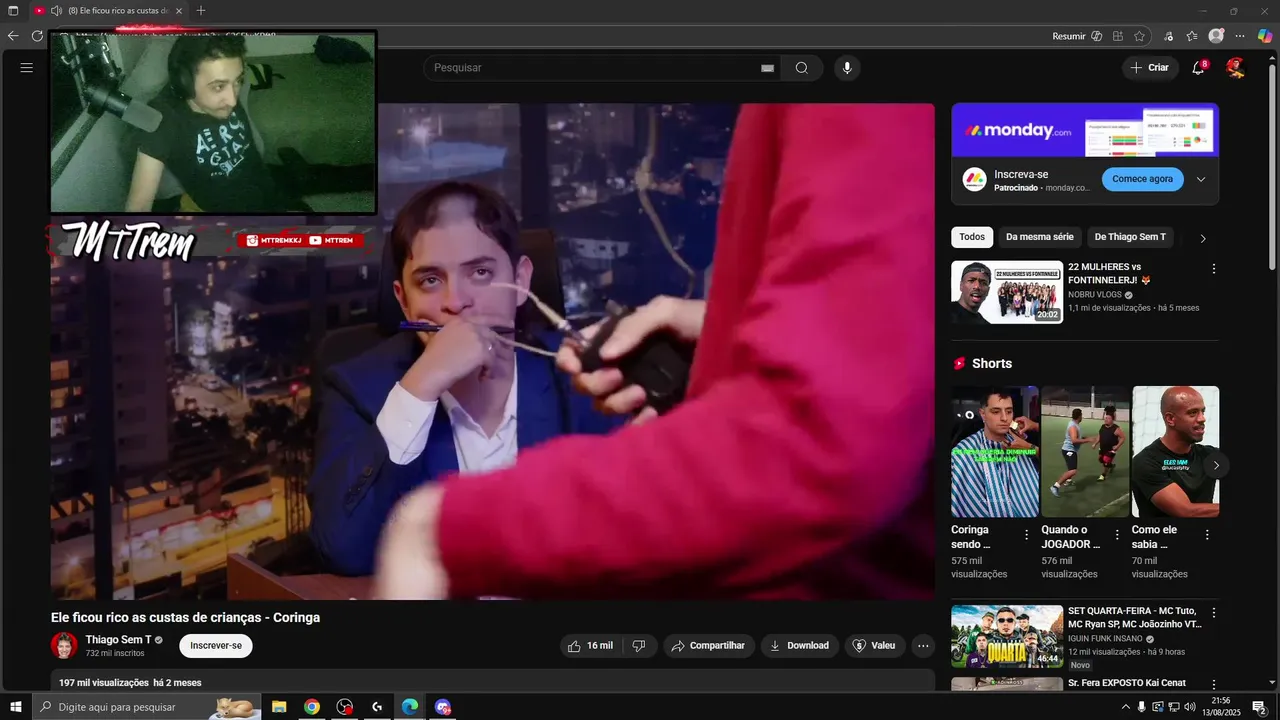
Task: Click the Windows taskbar search box
Action: coord(146,707)
